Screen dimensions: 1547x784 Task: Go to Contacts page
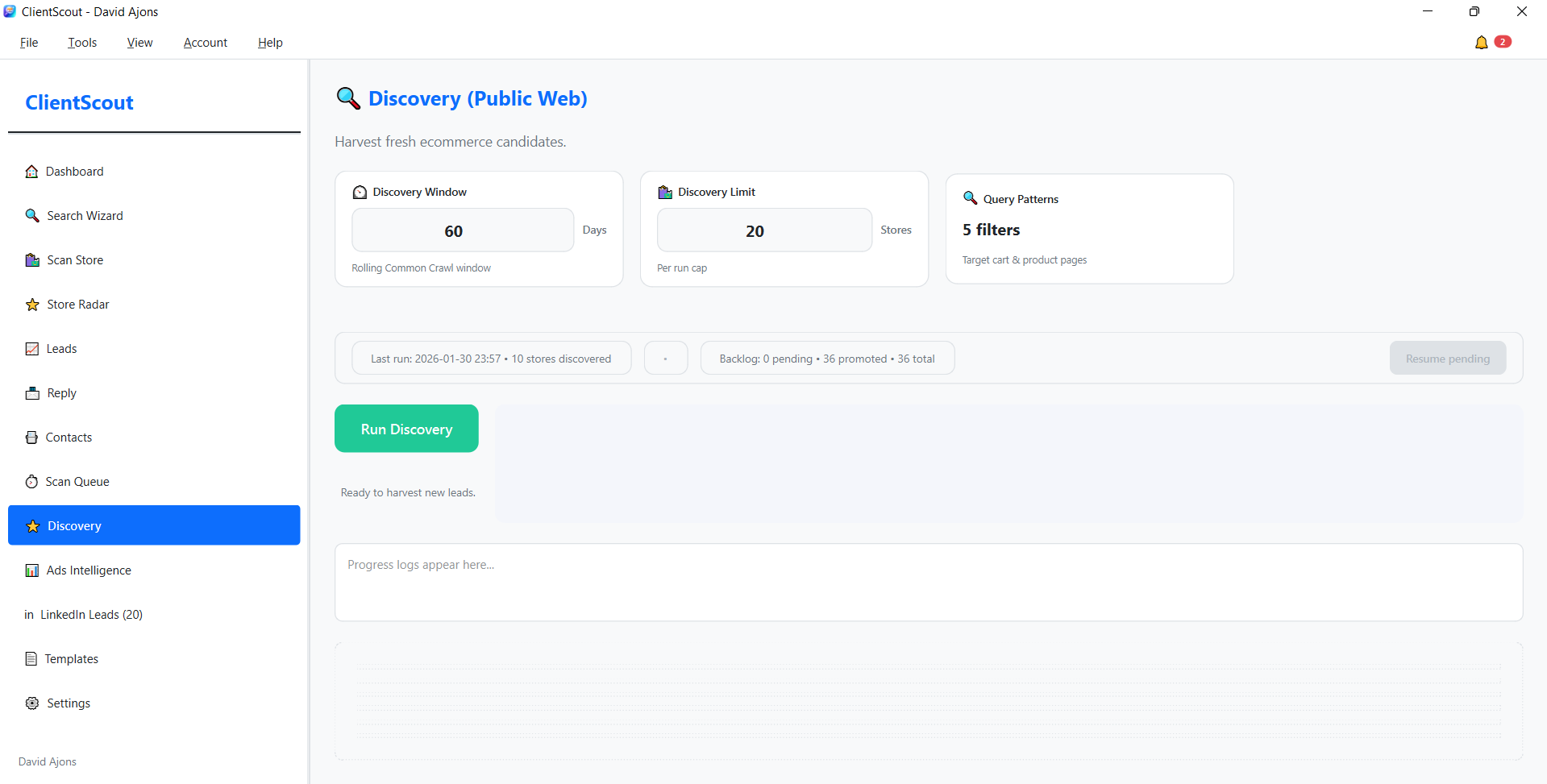(x=154, y=438)
